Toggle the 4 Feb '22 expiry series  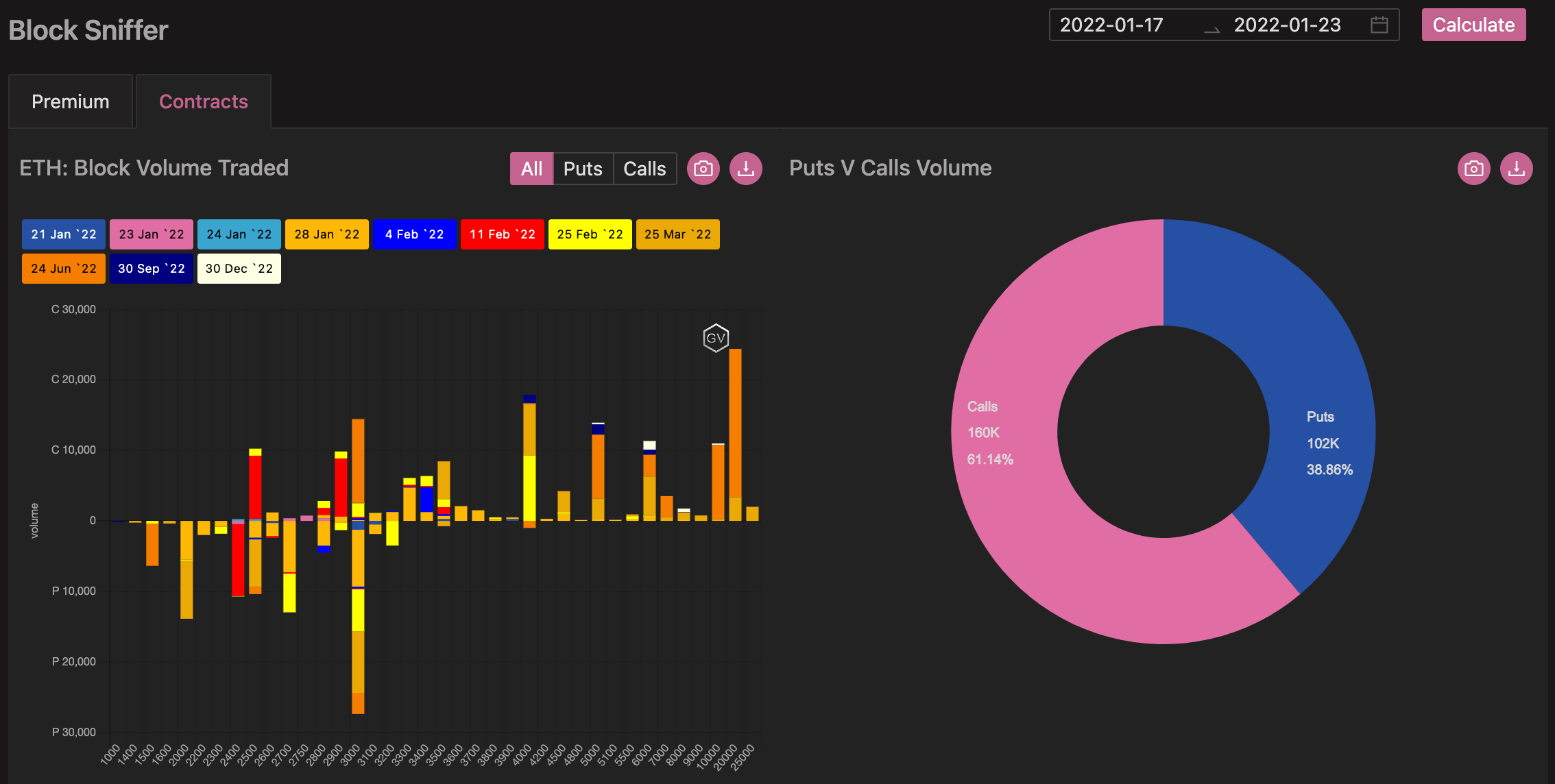(x=415, y=234)
